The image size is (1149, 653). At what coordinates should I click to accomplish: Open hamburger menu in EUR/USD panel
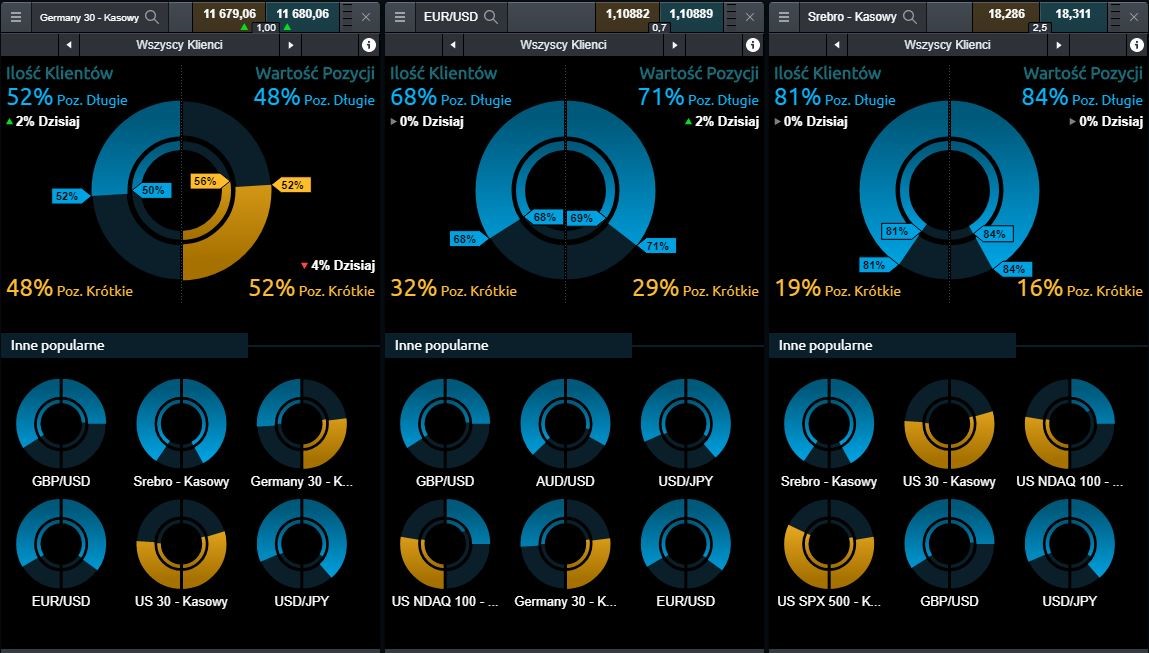coord(400,17)
